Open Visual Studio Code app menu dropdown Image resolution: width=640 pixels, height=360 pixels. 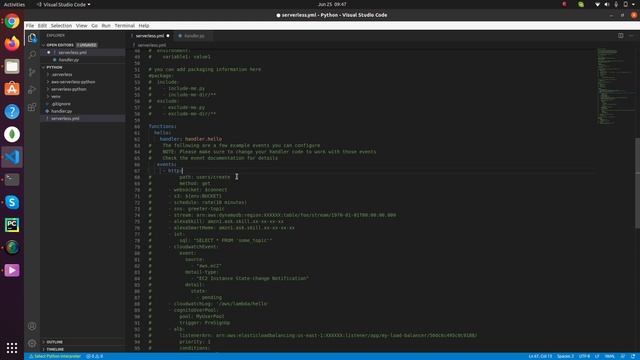coord(64,4)
